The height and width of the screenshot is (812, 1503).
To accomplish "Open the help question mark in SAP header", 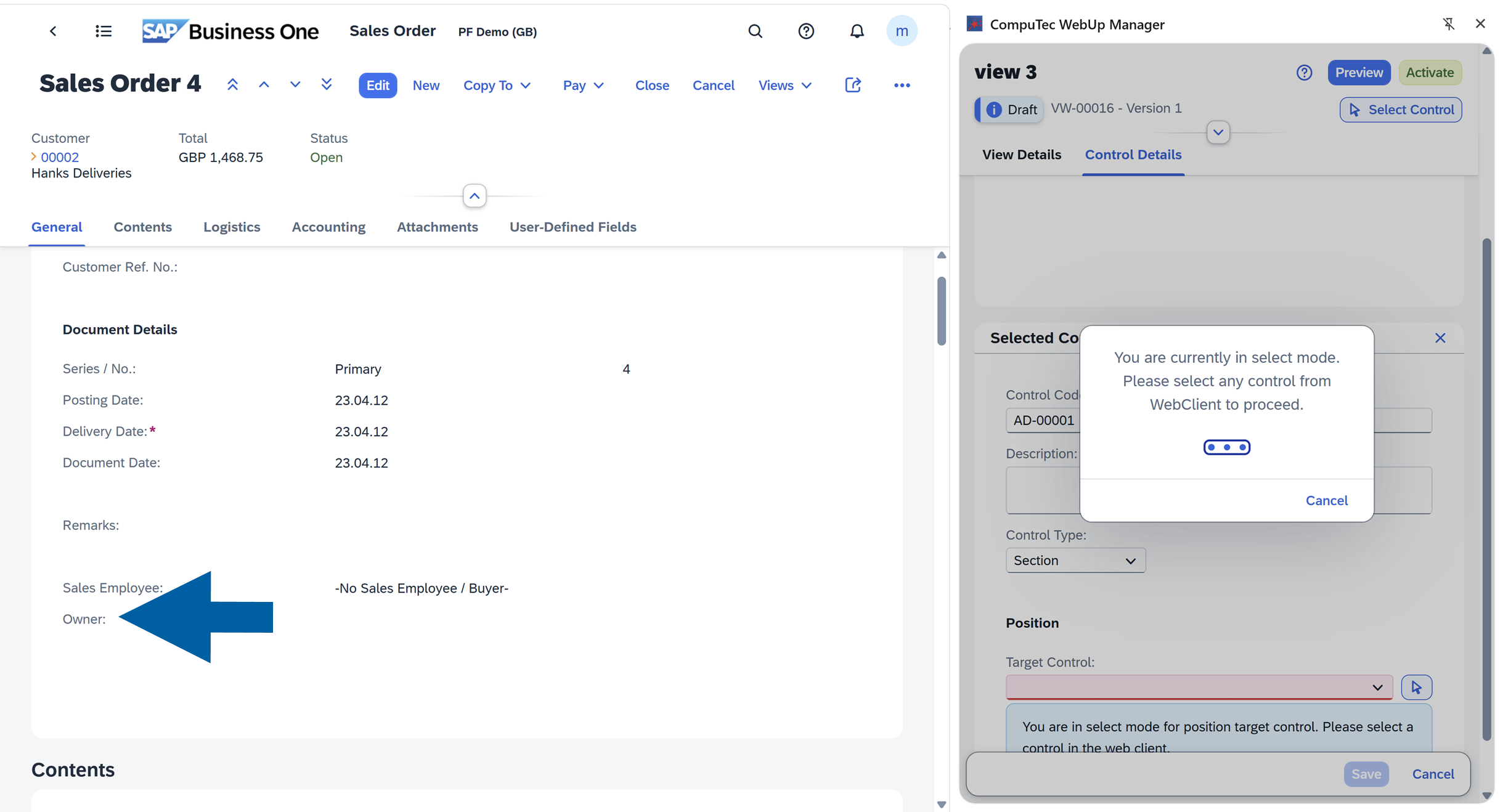I will (x=806, y=31).
